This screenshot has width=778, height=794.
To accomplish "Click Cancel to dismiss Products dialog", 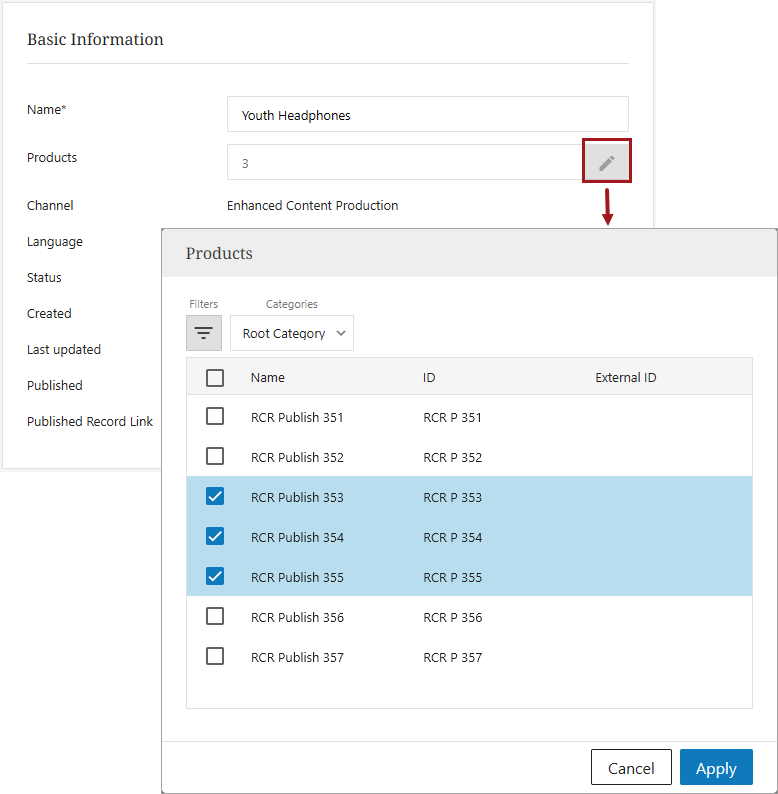I will (631, 768).
